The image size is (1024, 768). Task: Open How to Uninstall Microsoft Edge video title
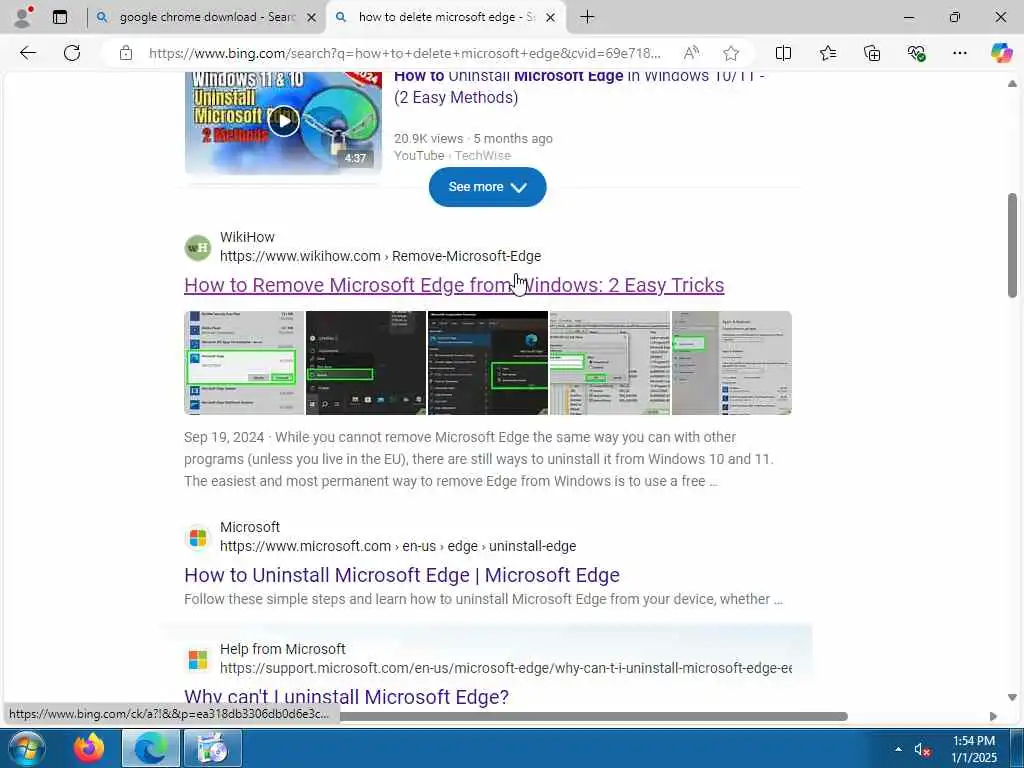pos(579,86)
